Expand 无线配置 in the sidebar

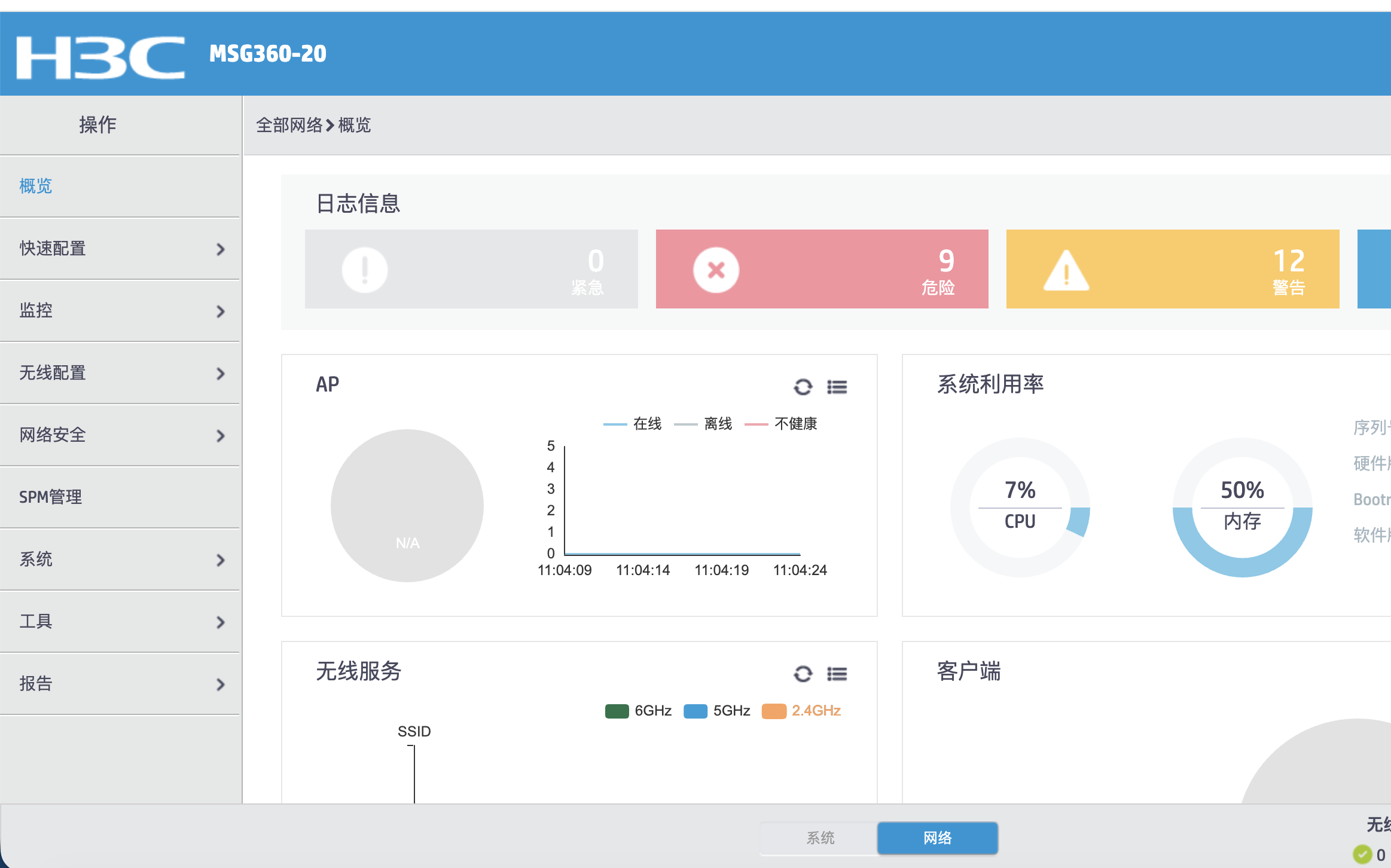point(120,373)
